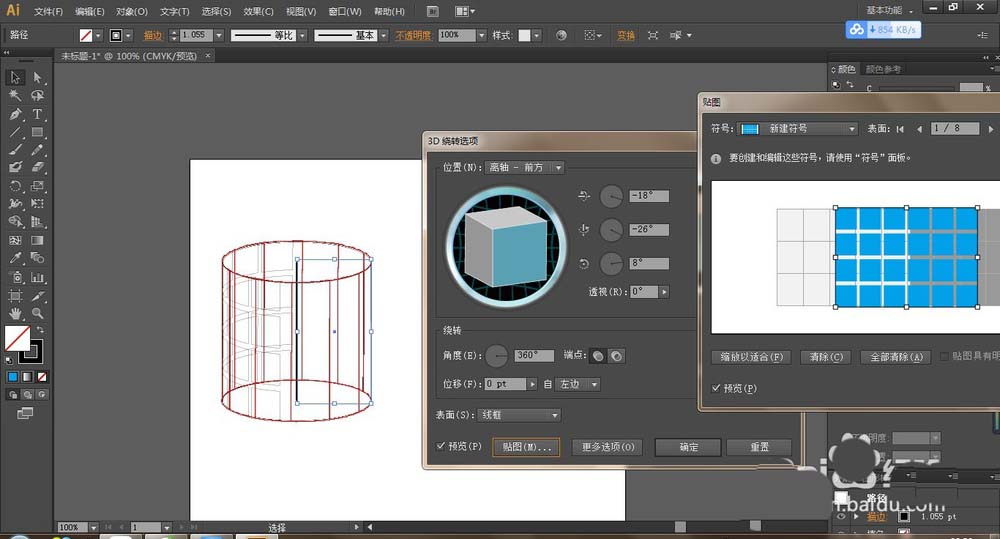Open the Effect menu
This screenshot has width=1000, height=539.
[258, 11]
